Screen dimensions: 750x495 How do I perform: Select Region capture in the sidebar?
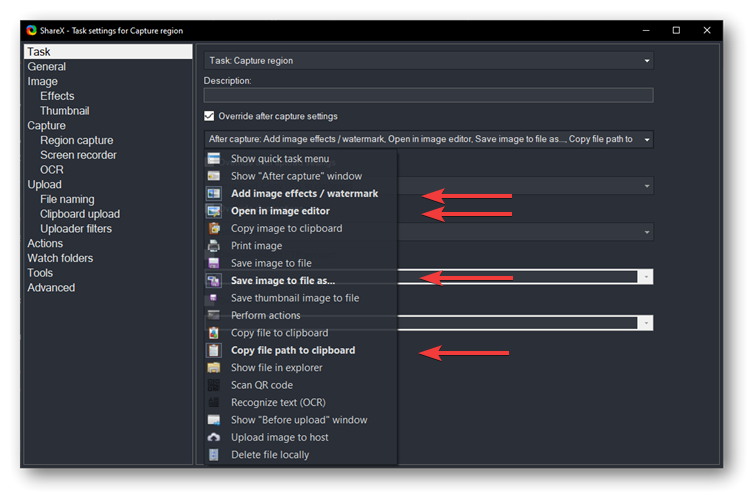77,141
